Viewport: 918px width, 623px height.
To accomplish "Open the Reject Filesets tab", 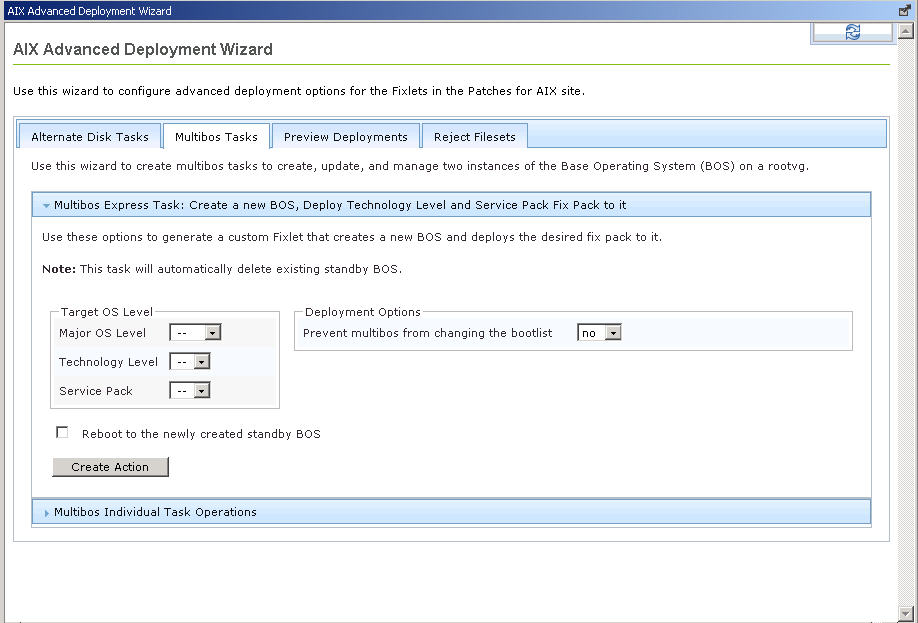I will pos(475,136).
